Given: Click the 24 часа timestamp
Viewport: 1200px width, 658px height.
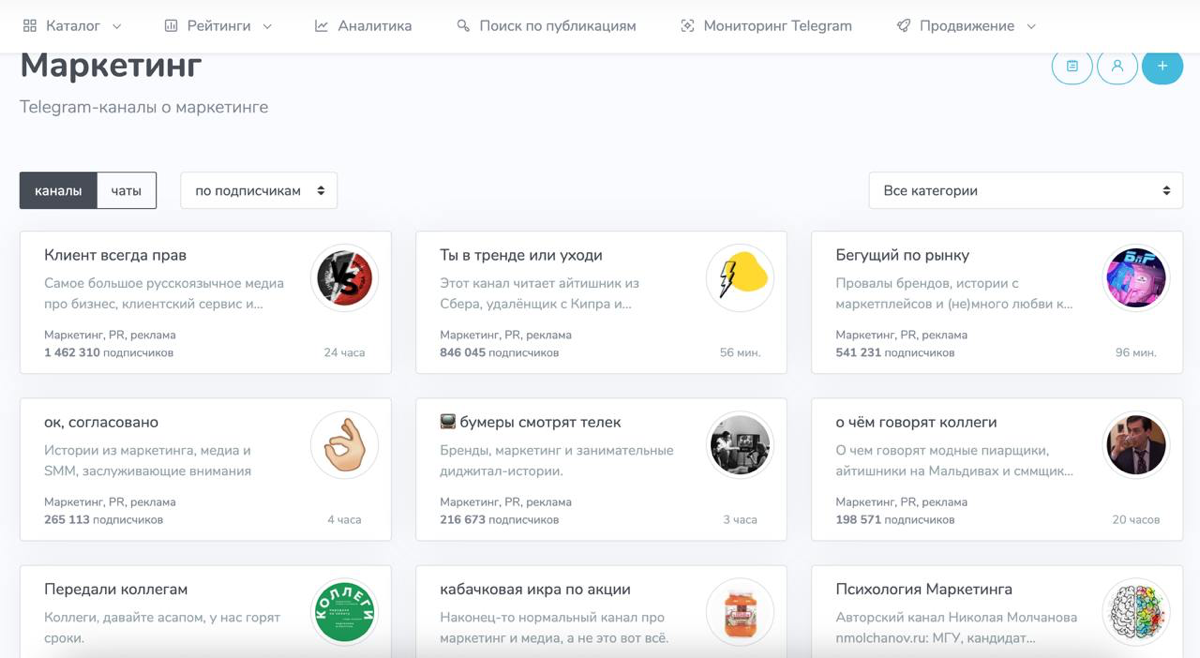Looking at the screenshot, I should click(x=345, y=353).
